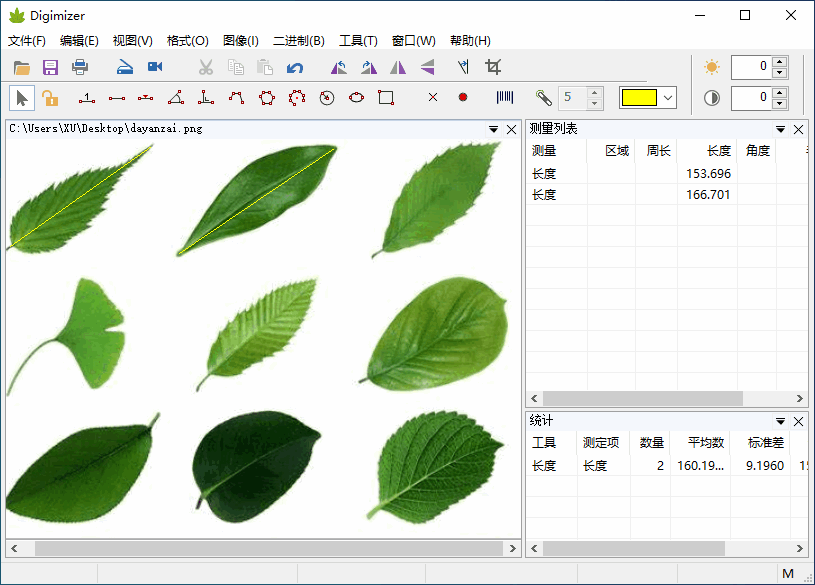This screenshot has width=815, height=585.
Task: Select the Rotate Left icon
Action: (x=338, y=67)
